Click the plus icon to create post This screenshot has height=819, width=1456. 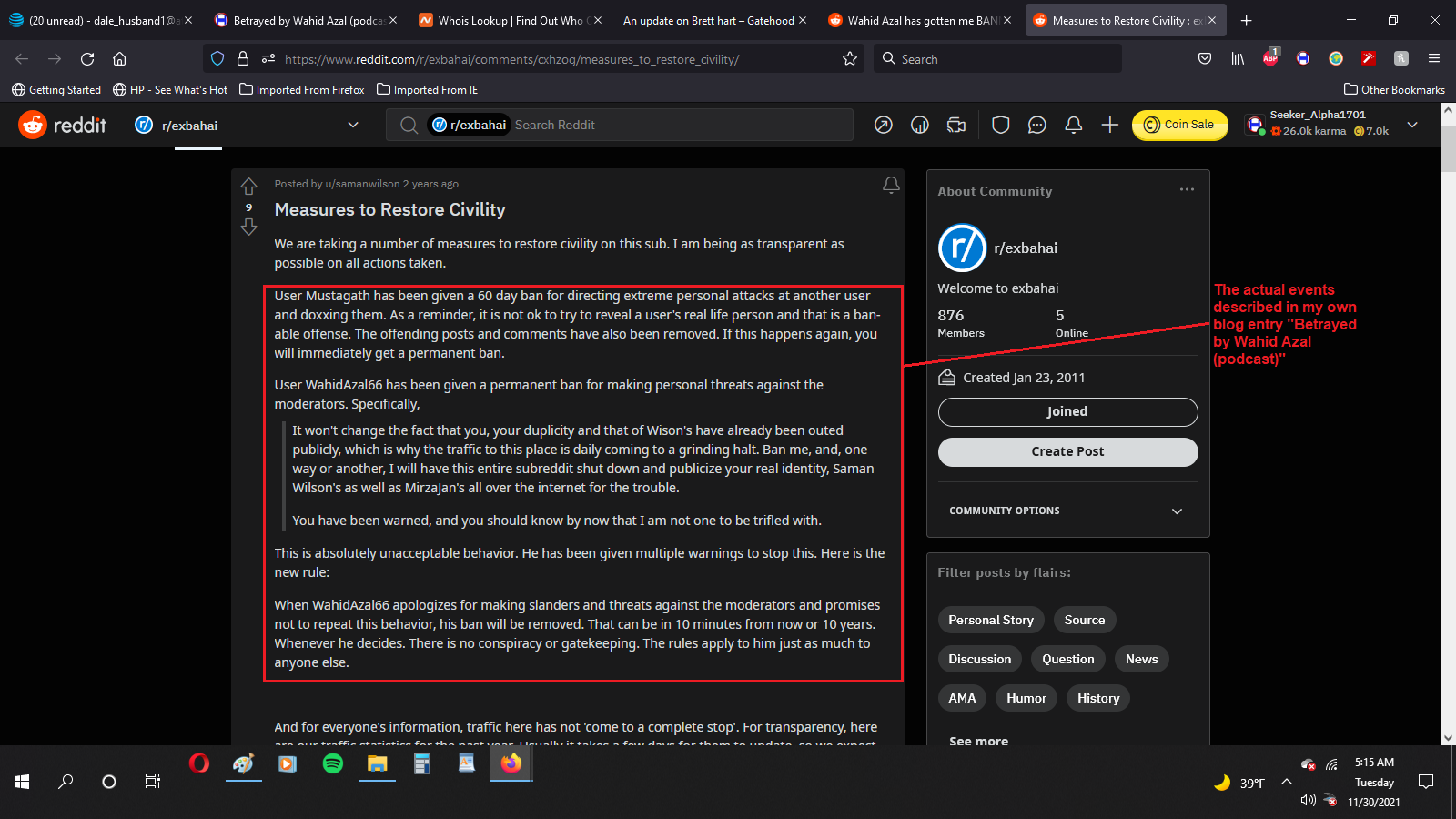pos(1109,126)
